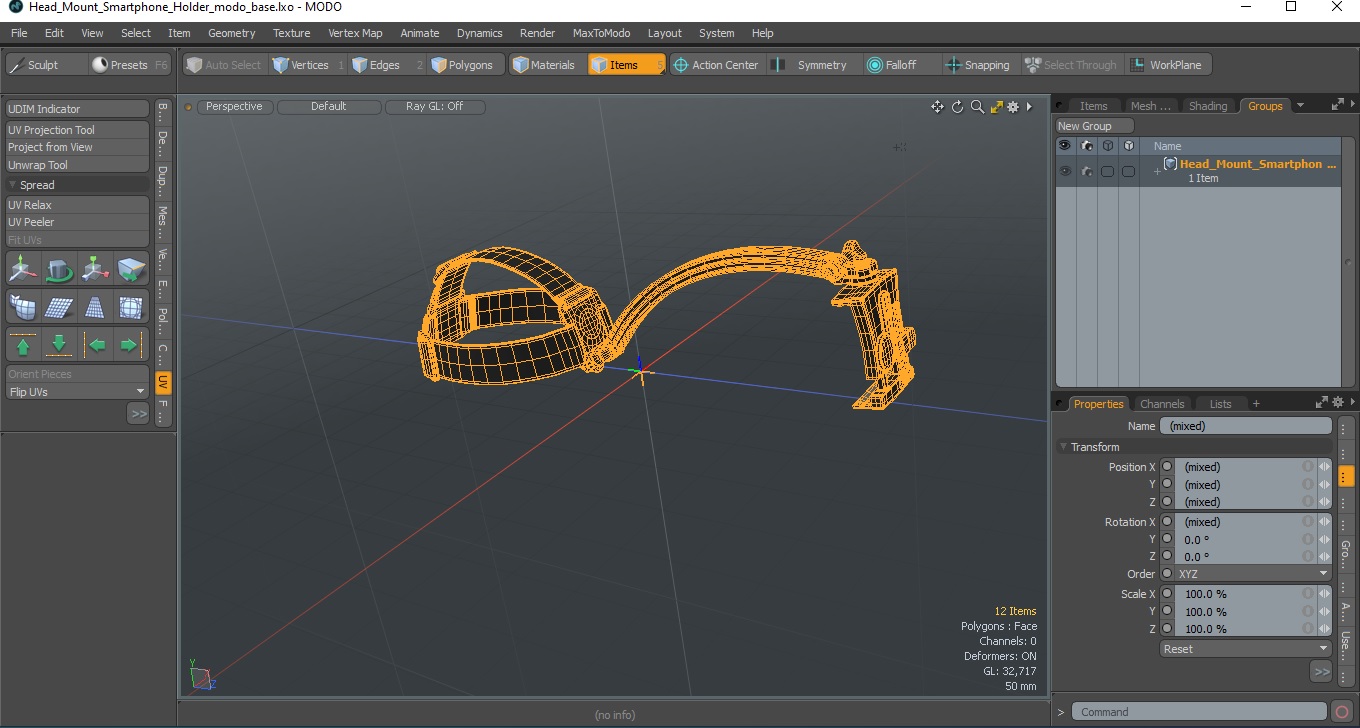Click Properties sidebar double-arrow more button
The image size is (1360, 728).
point(1321,671)
